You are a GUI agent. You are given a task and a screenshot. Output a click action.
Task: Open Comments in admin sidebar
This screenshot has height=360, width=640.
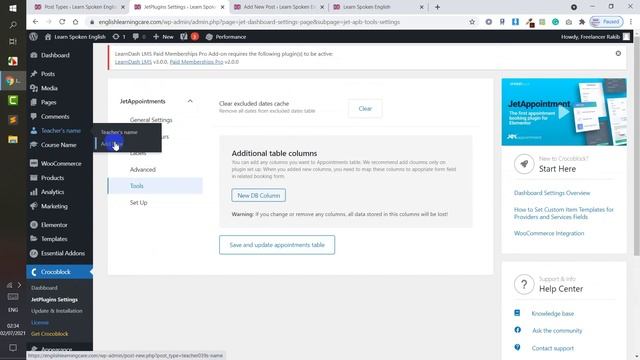click(x=55, y=117)
